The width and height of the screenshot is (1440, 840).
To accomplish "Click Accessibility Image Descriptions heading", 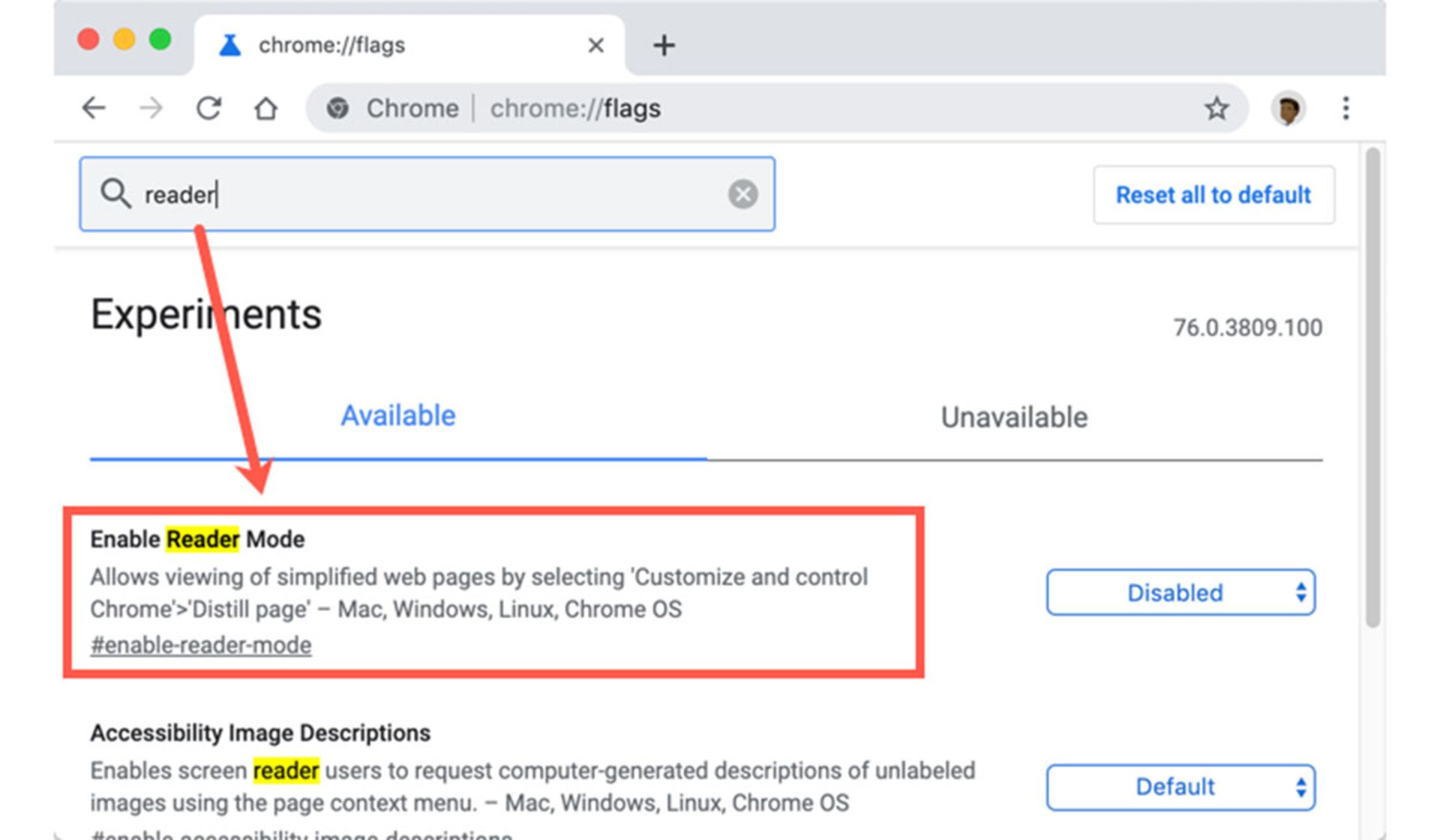I will pos(260,733).
